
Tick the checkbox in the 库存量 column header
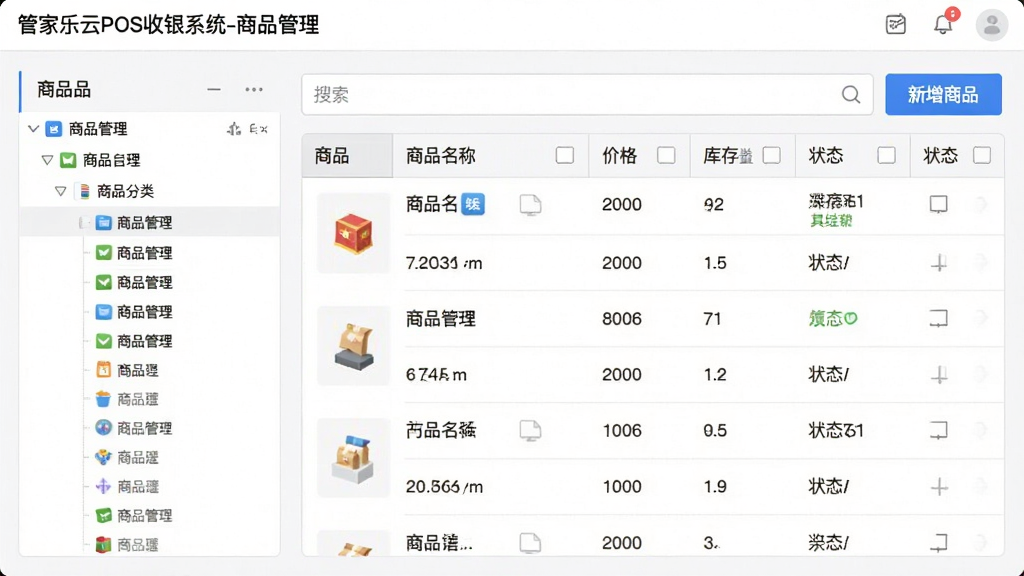click(771, 155)
